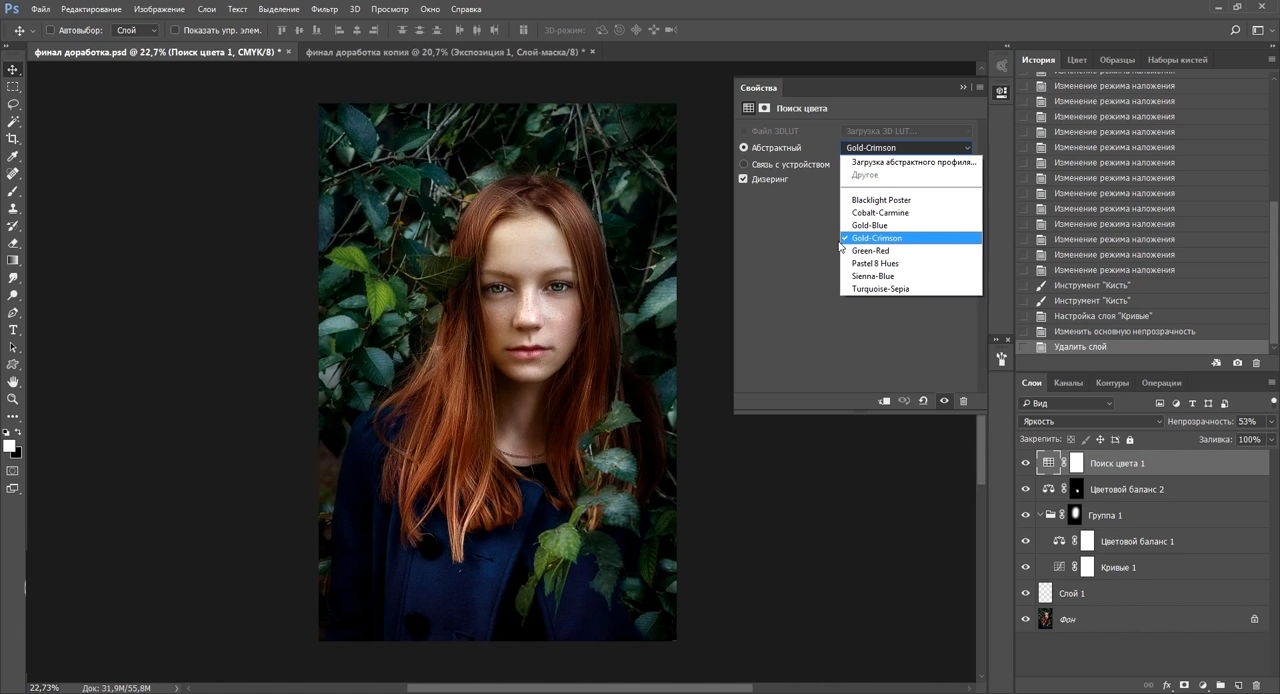Hide the Кривые 1 layer
The height and width of the screenshot is (694, 1280).
click(1025, 567)
